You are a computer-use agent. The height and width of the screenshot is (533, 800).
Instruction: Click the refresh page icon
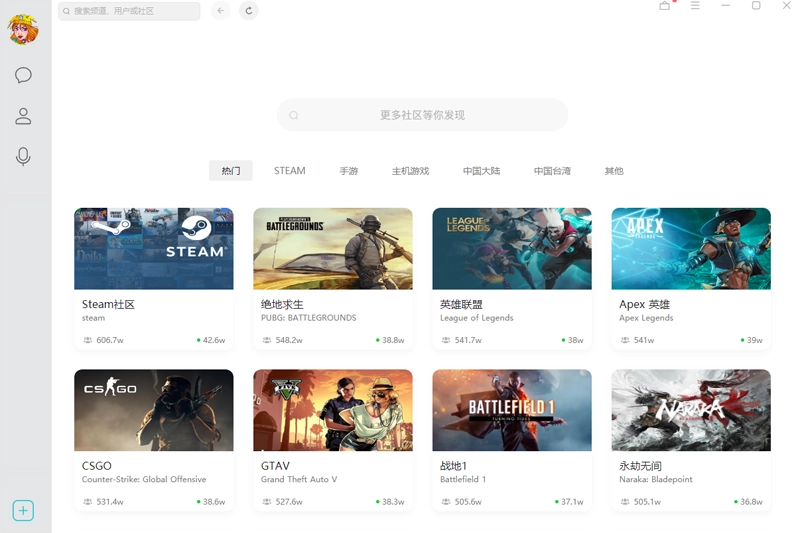[x=249, y=11]
